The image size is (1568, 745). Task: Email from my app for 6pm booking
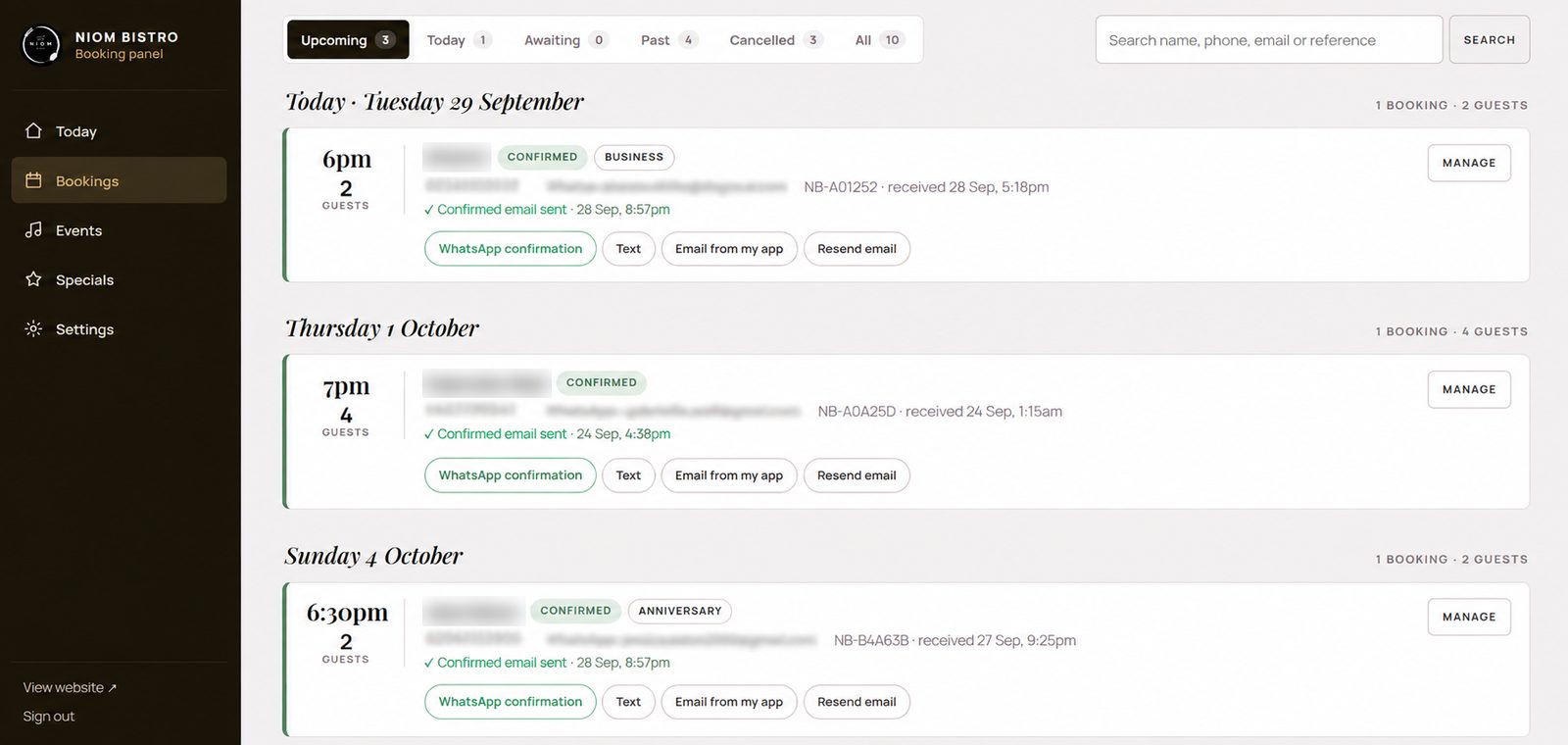[729, 249]
